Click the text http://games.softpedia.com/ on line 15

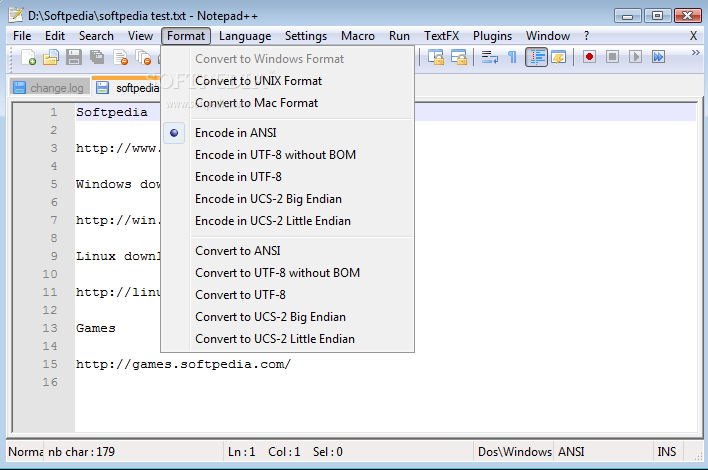183,364
